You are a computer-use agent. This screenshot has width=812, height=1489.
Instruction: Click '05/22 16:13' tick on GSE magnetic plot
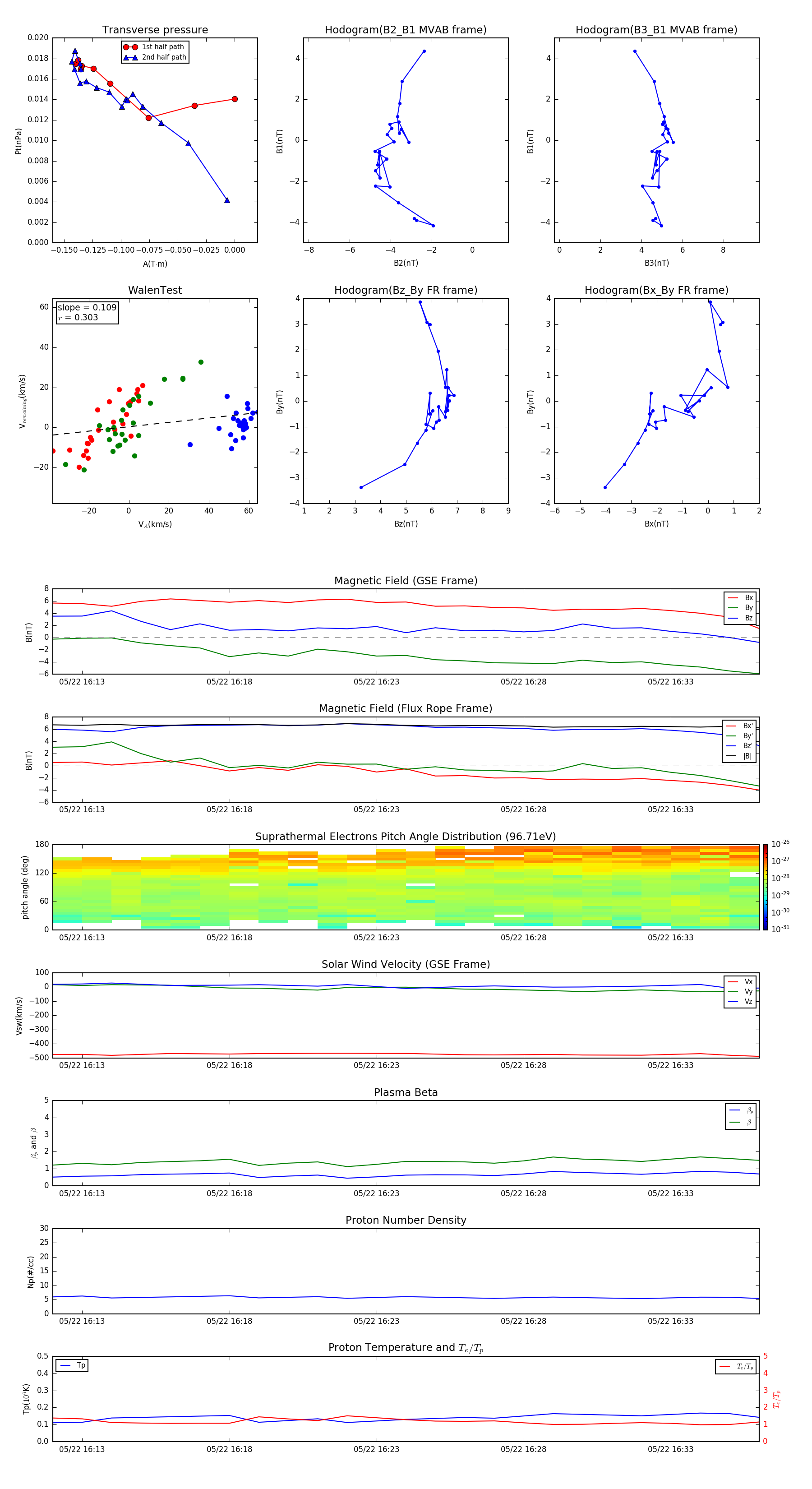pyautogui.click(x=82, y=682)
